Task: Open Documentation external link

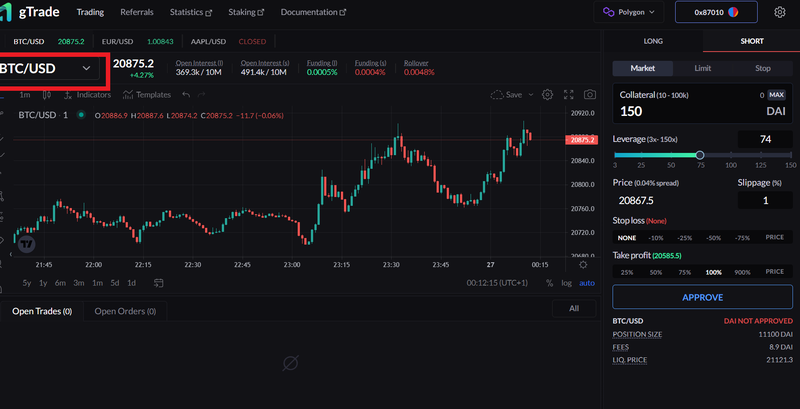Action: pos(313,12)
